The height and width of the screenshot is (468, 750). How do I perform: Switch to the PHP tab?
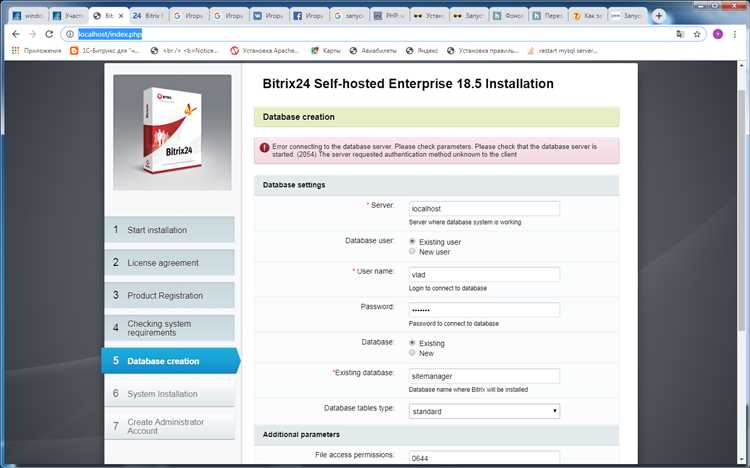click(389, 16)
